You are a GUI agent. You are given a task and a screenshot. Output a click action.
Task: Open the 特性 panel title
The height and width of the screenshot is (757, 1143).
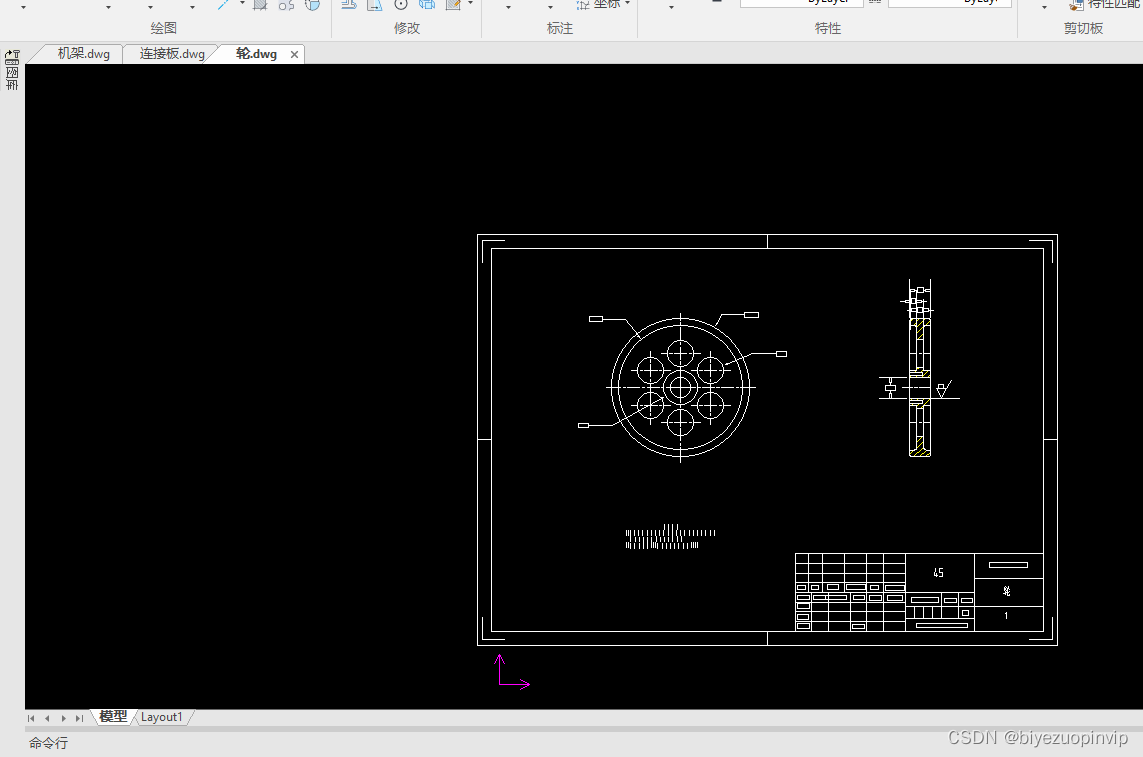click(x=827, y=28)
